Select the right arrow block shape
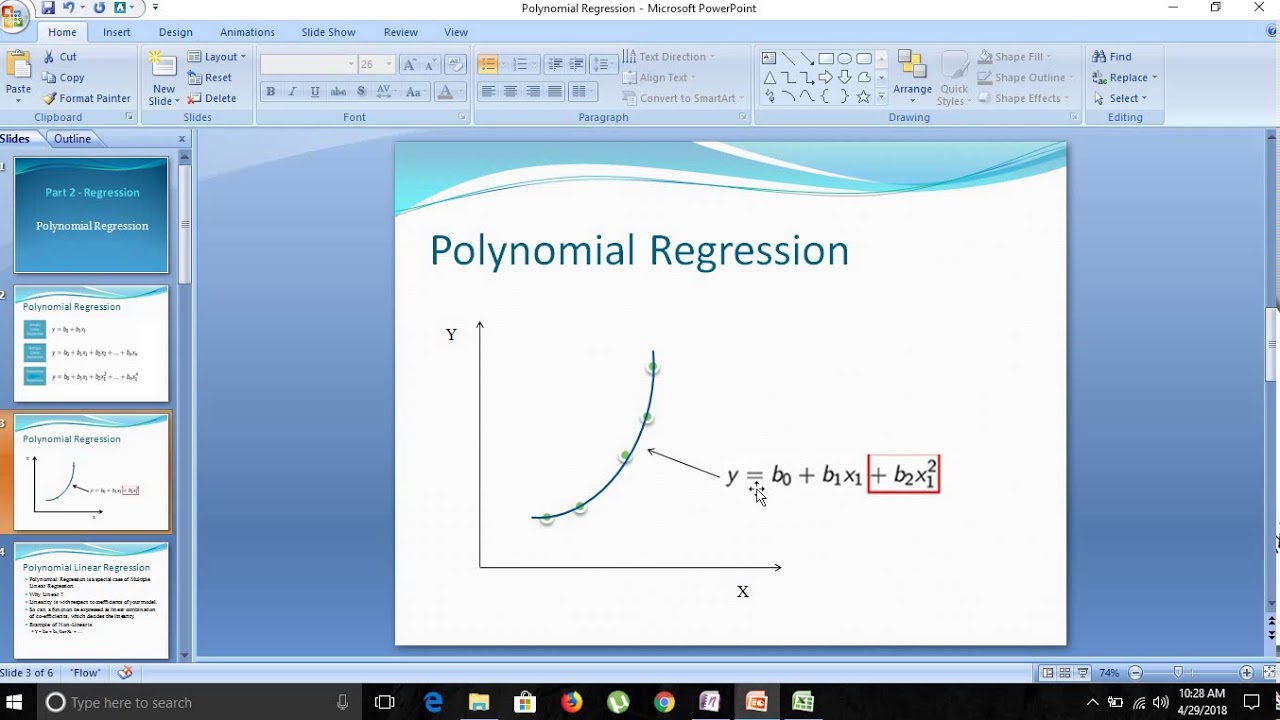1280x720 pixels. pyautogui.click(x=826, y=77)
